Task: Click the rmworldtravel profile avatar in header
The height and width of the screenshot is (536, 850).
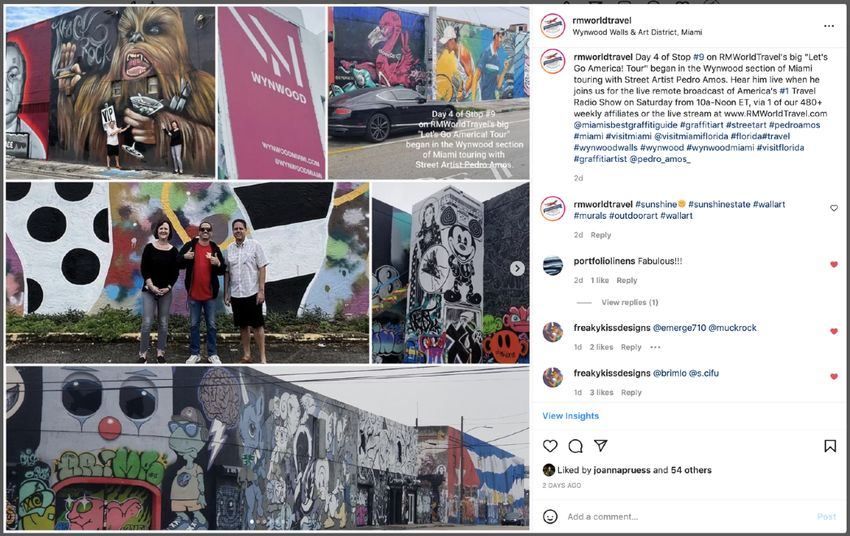Action: tap(553, 26)
